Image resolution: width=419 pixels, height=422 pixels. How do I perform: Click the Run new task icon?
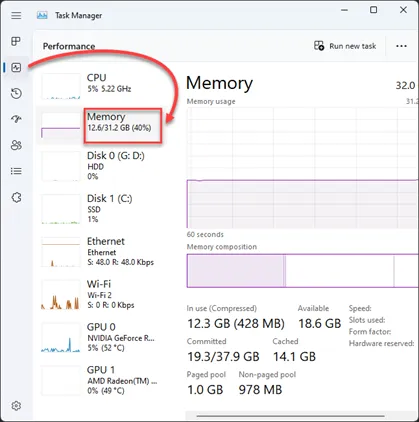319,46
